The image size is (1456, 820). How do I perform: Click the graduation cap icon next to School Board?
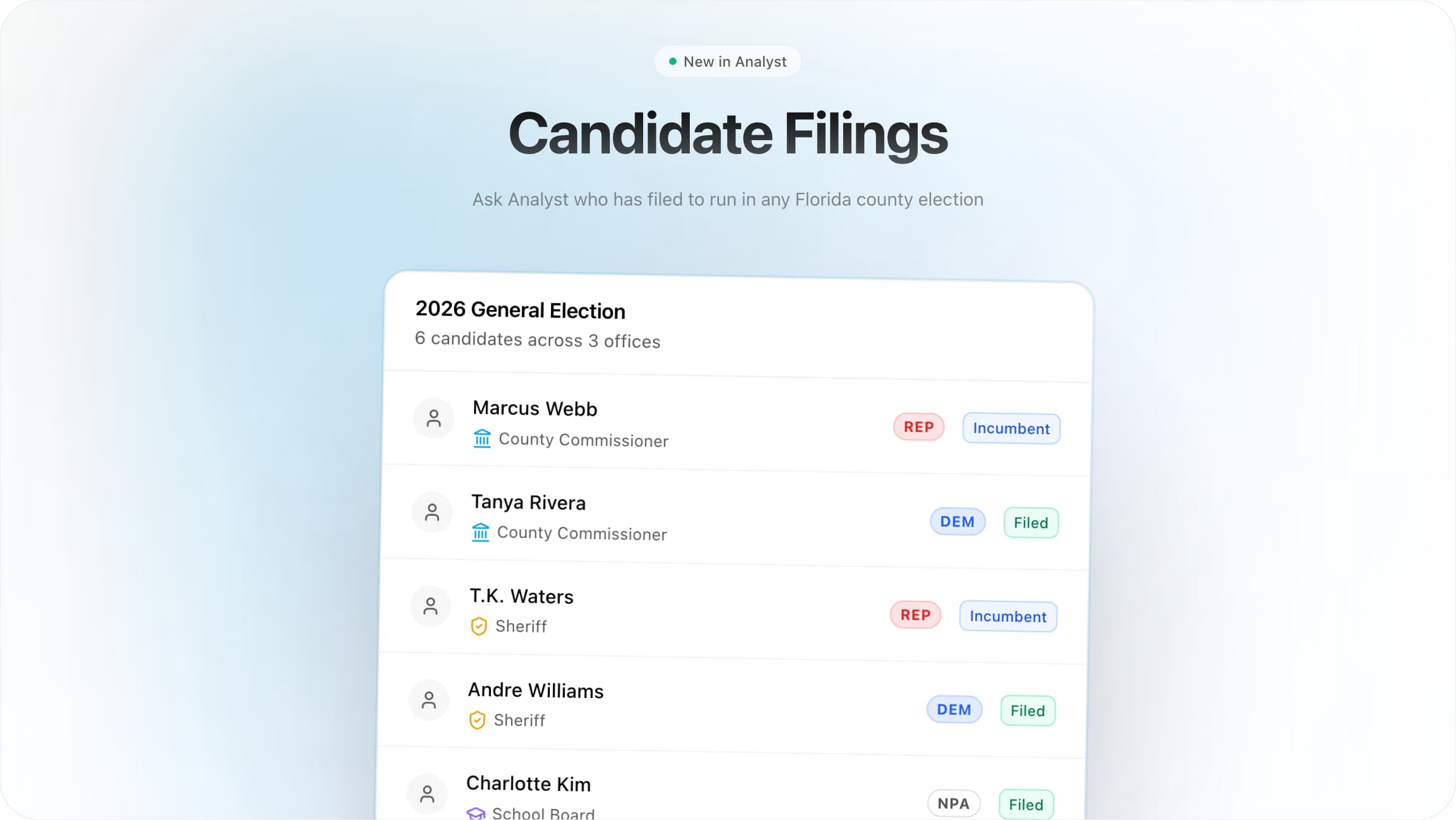[x=476, y=813]
